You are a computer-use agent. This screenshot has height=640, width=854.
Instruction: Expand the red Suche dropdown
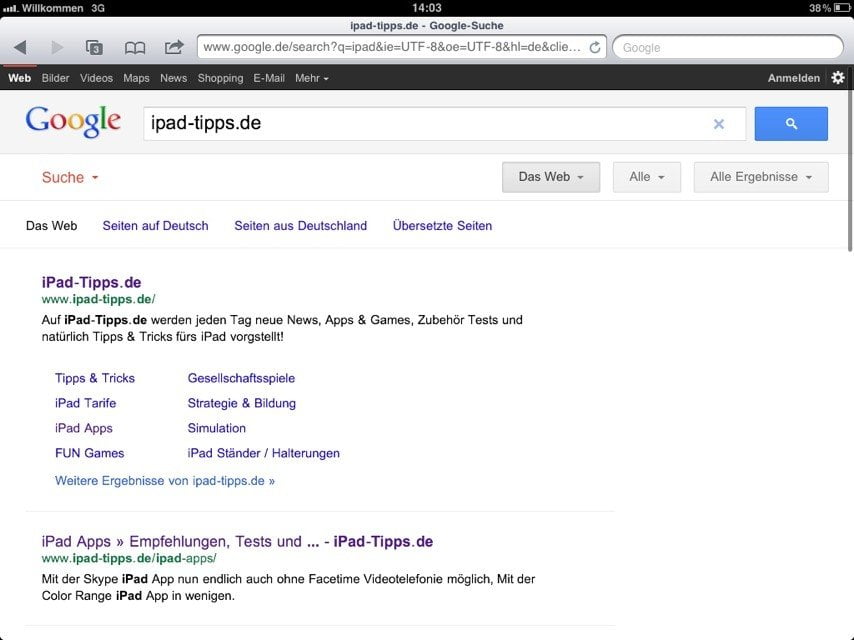(70, 178)
